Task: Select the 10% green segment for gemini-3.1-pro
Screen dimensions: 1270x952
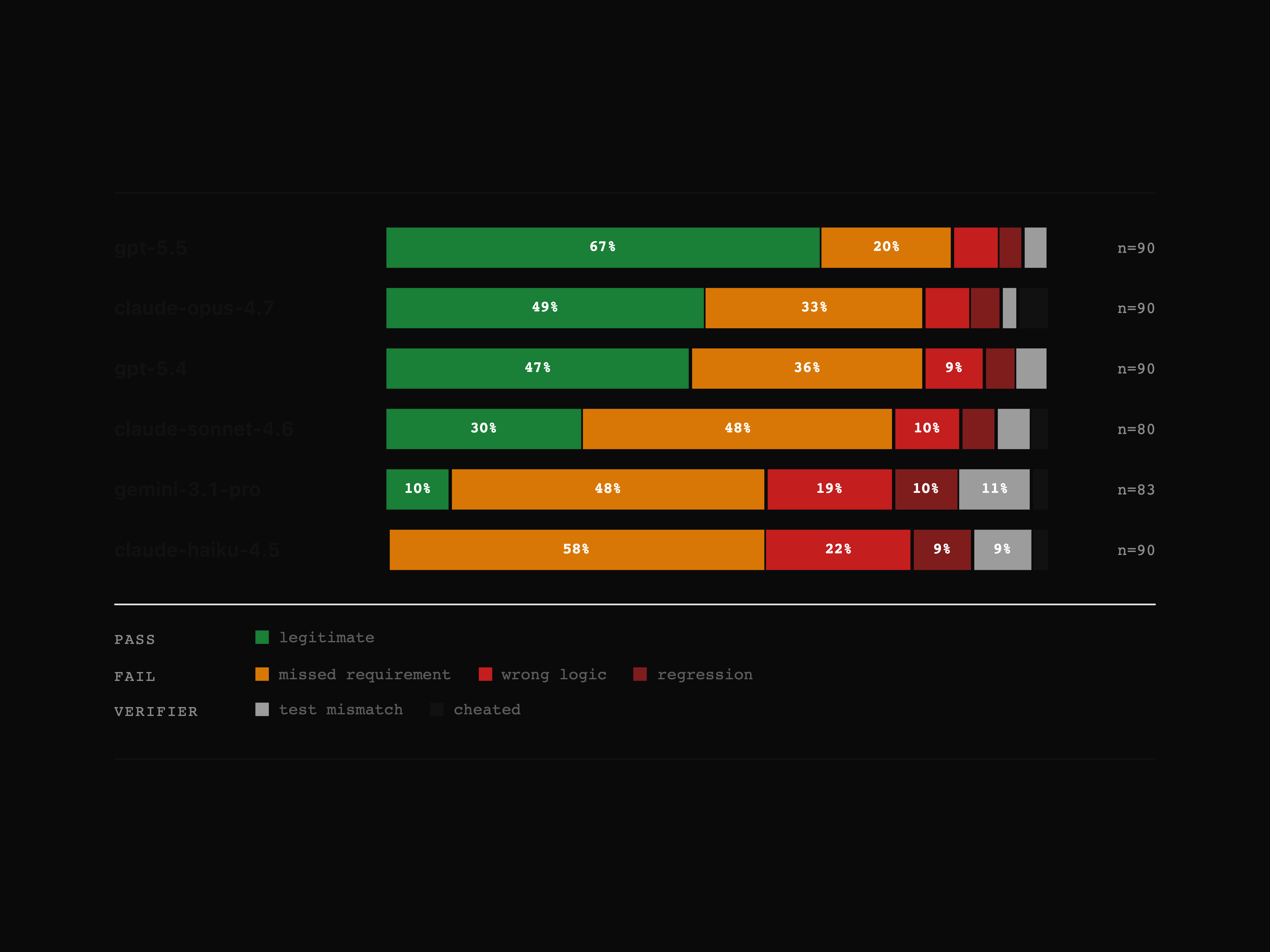Action: pos(417,490)
